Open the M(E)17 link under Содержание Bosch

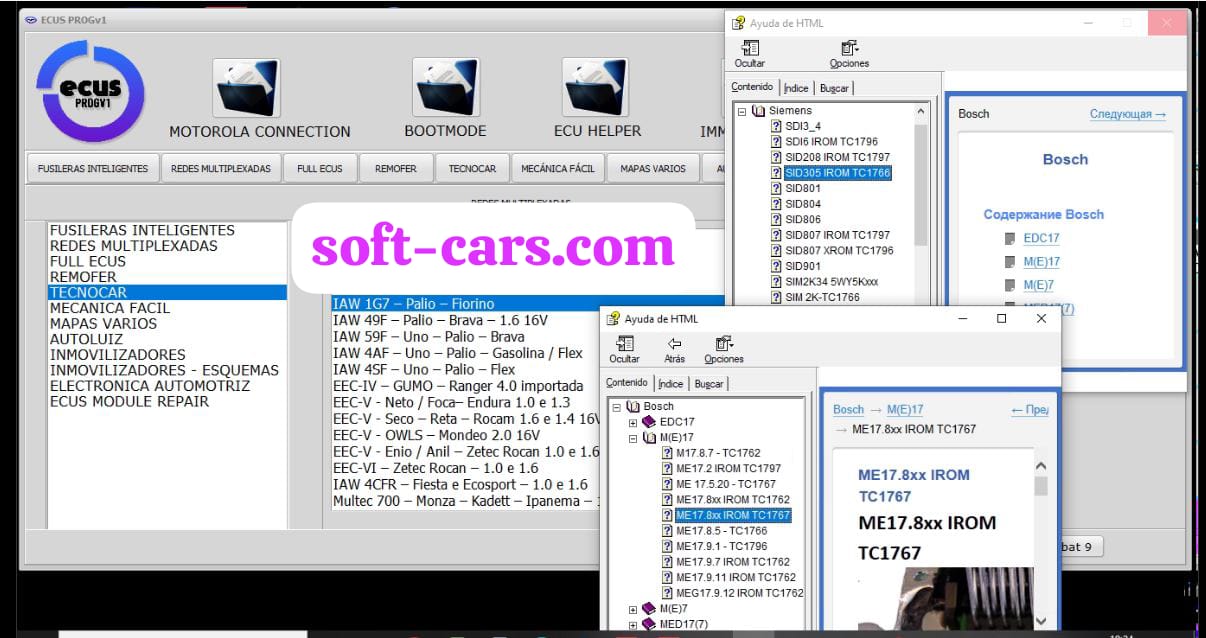[1041, 262]
